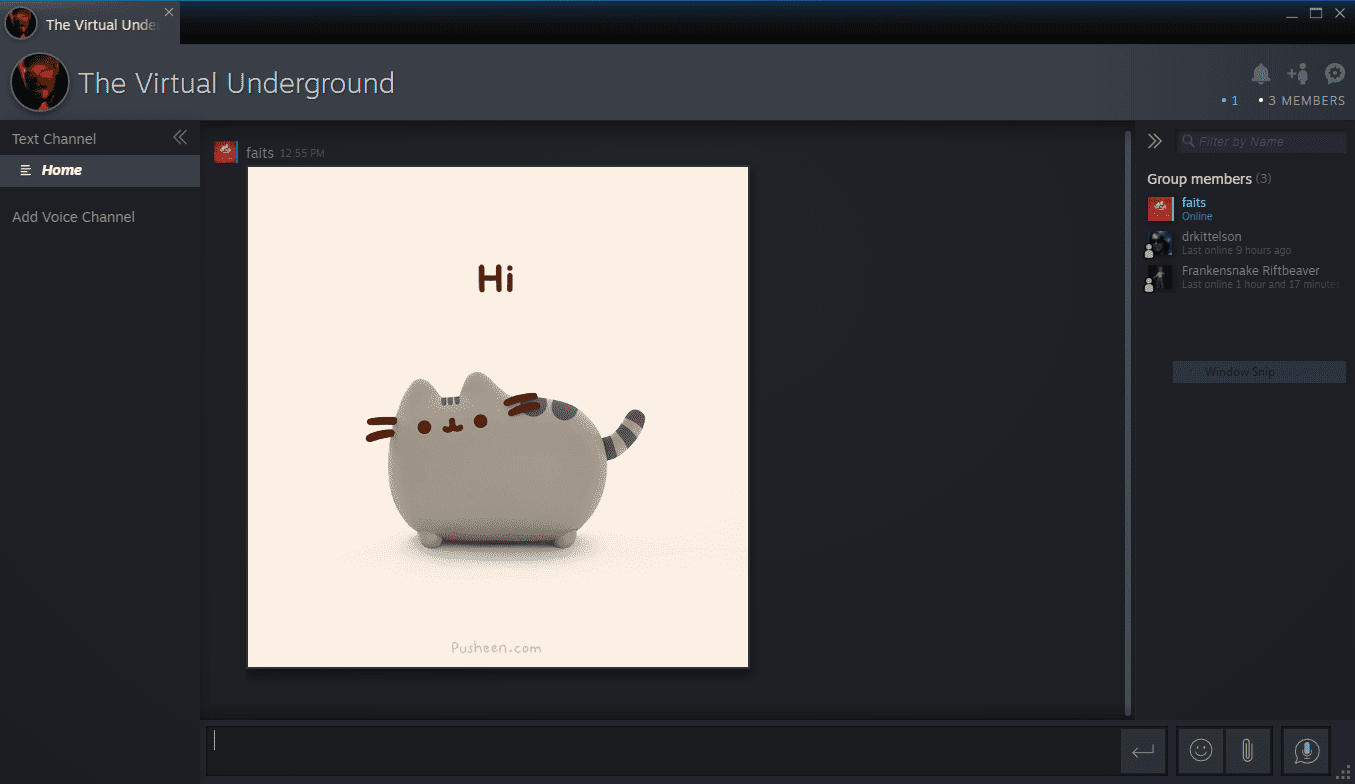Click the 12:55 PM message timestamp
1355x784 pixels.
click(302, 154)
